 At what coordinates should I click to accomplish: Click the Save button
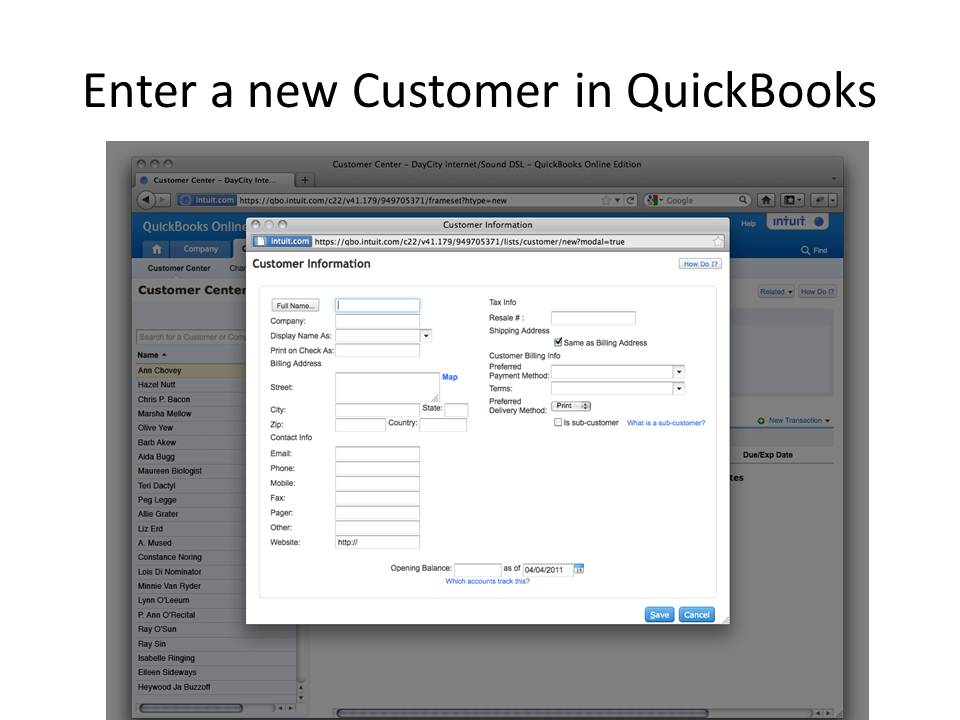coord(659,615)
